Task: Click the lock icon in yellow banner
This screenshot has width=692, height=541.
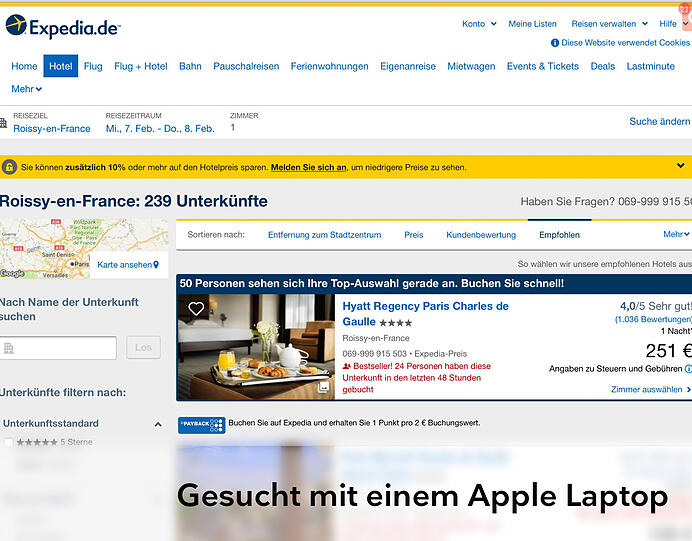Action: (x=9, y=167)
